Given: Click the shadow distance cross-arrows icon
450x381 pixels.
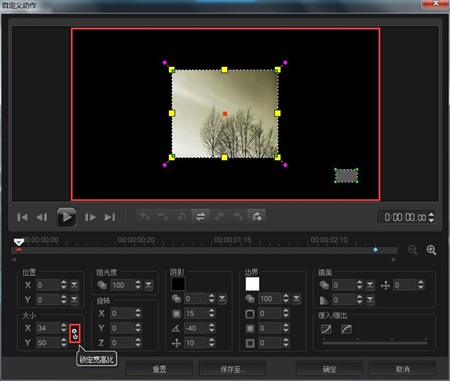Looking at the screenshot, I should click(x=176, y=343).
